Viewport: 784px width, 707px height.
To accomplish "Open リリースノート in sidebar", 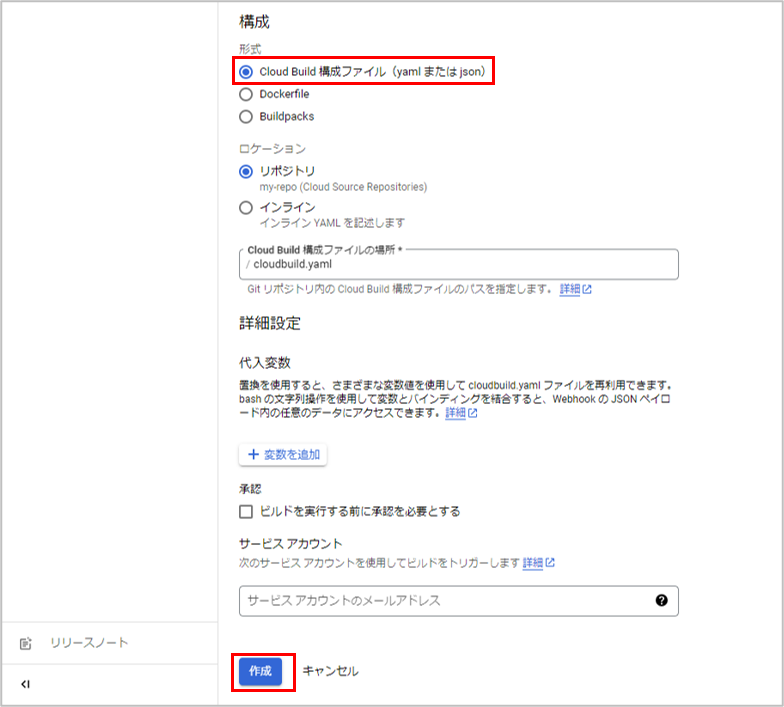I will click(89, 642).
